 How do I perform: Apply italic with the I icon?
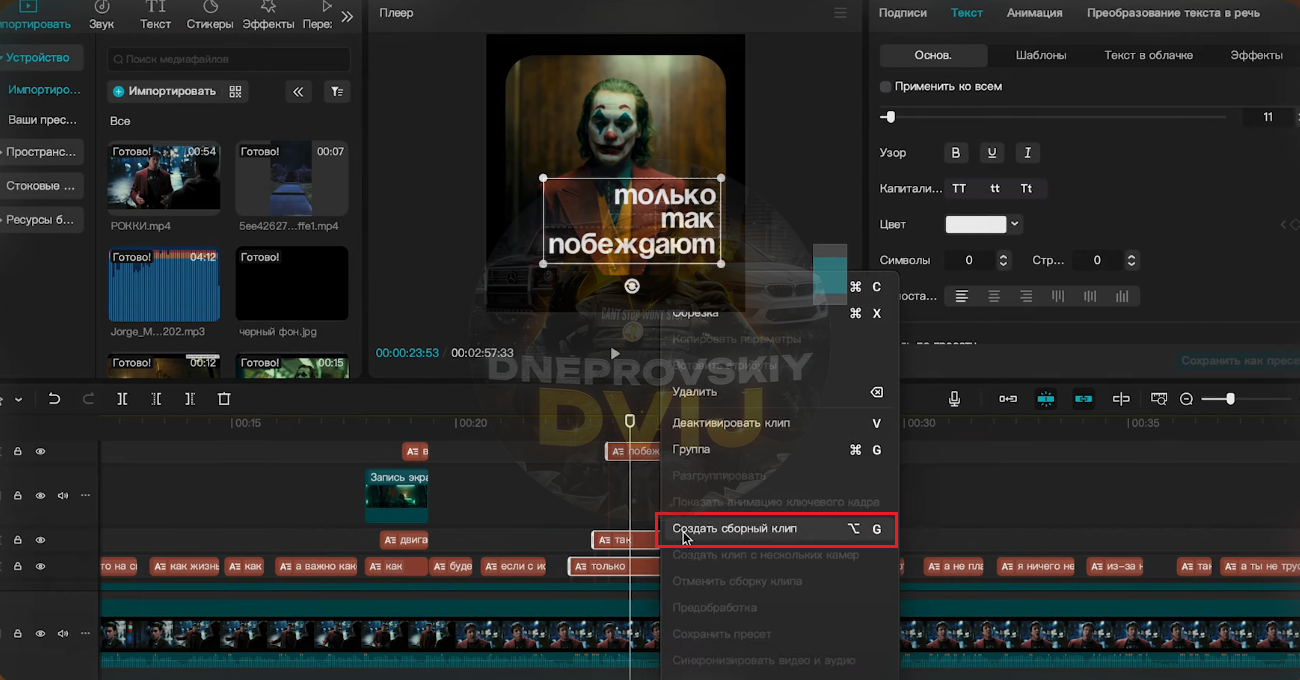coord(1027,153)
